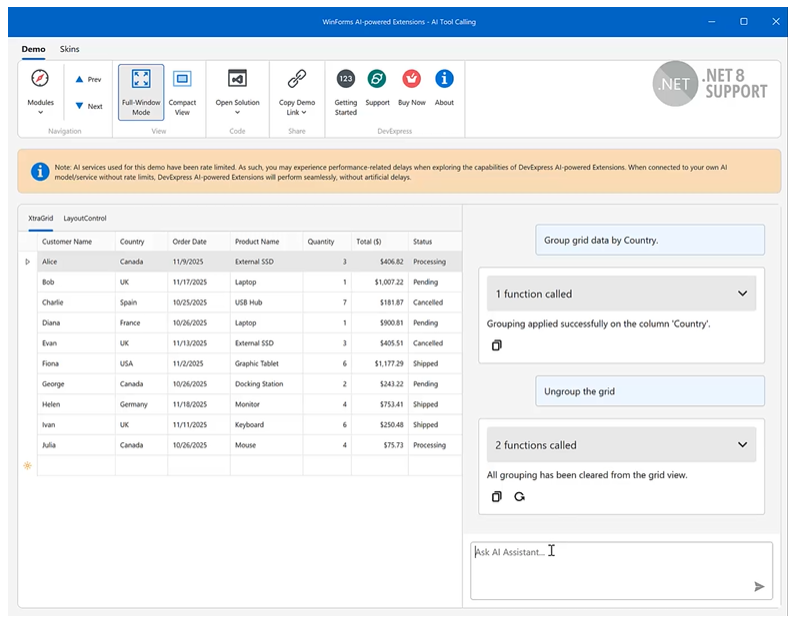Select the 'Fiona' customer cell
This screenshot has width=794, height=625.
(x=76, y=364)
